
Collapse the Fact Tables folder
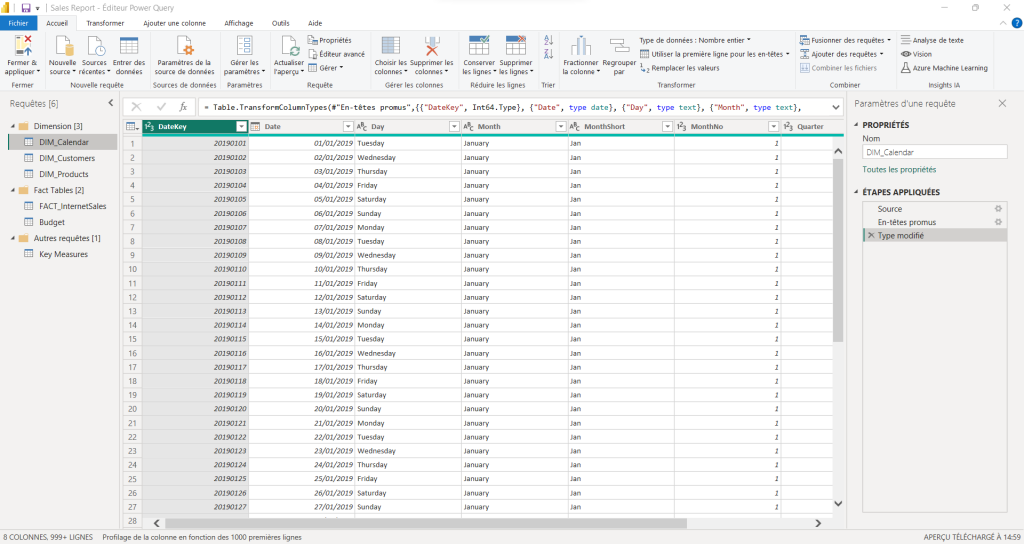tap(12, 190)
